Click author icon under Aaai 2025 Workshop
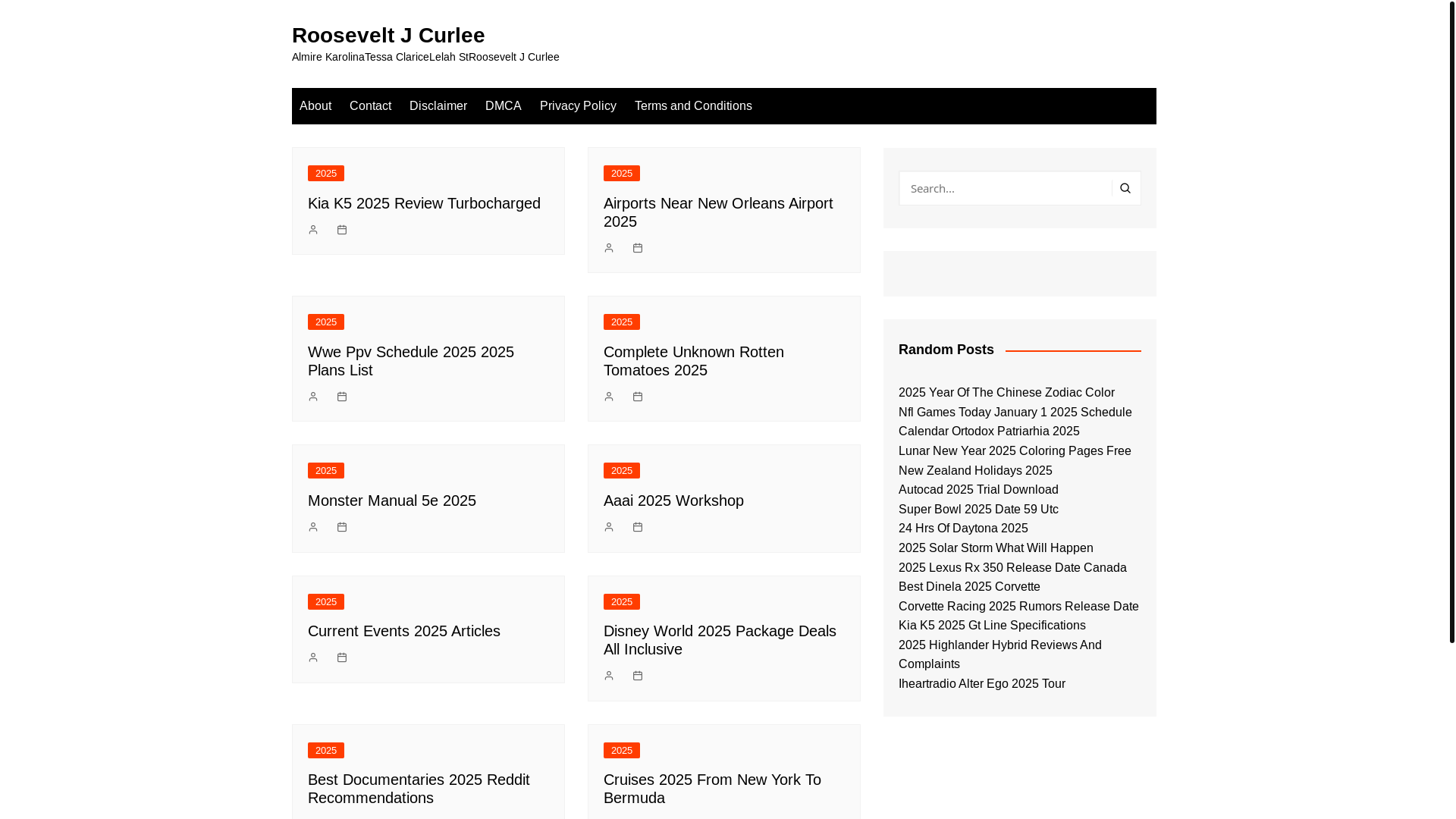The height and width of the screenshot is (819, 1456). [x=609, y=527]
